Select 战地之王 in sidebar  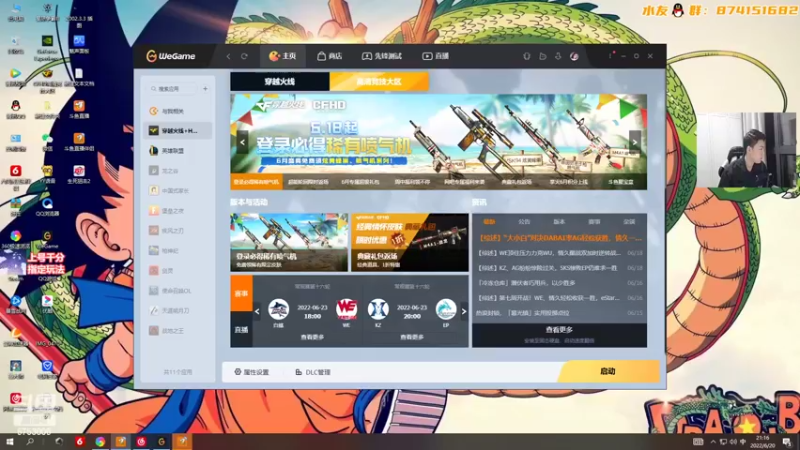[178, 331]
